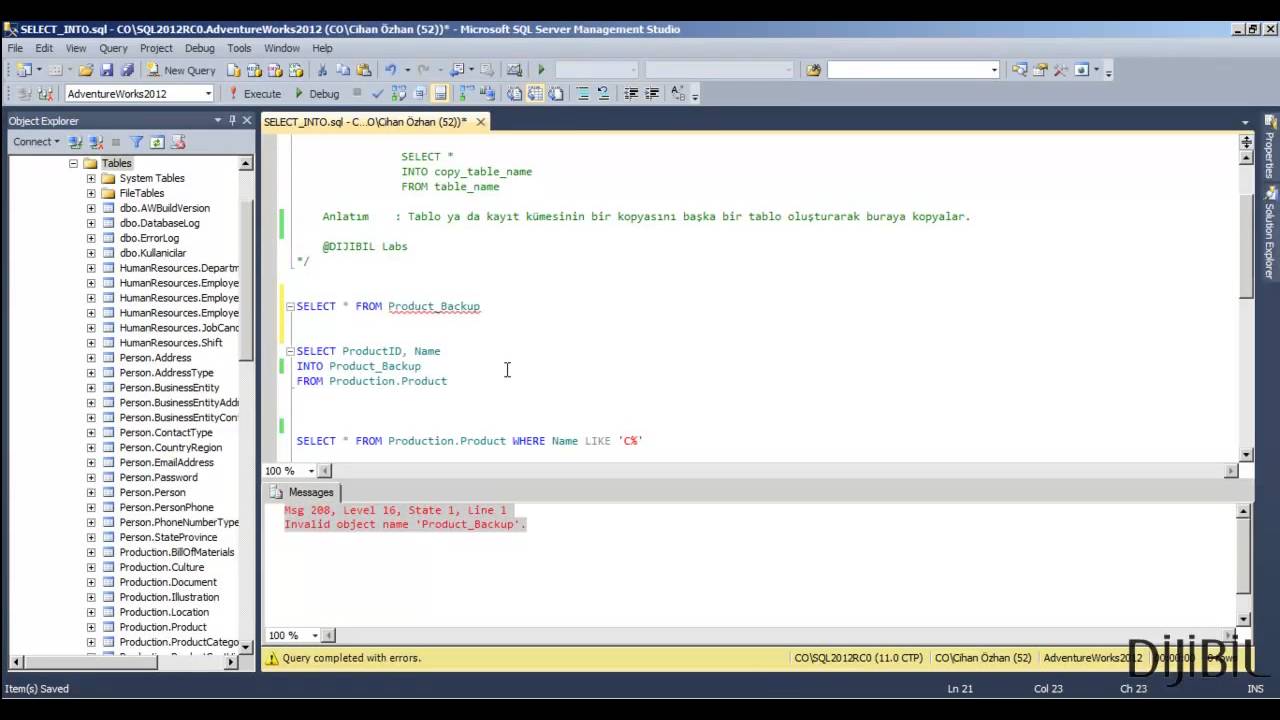Click the Filter funnel icon in Object Explorer

click(137, 142)
